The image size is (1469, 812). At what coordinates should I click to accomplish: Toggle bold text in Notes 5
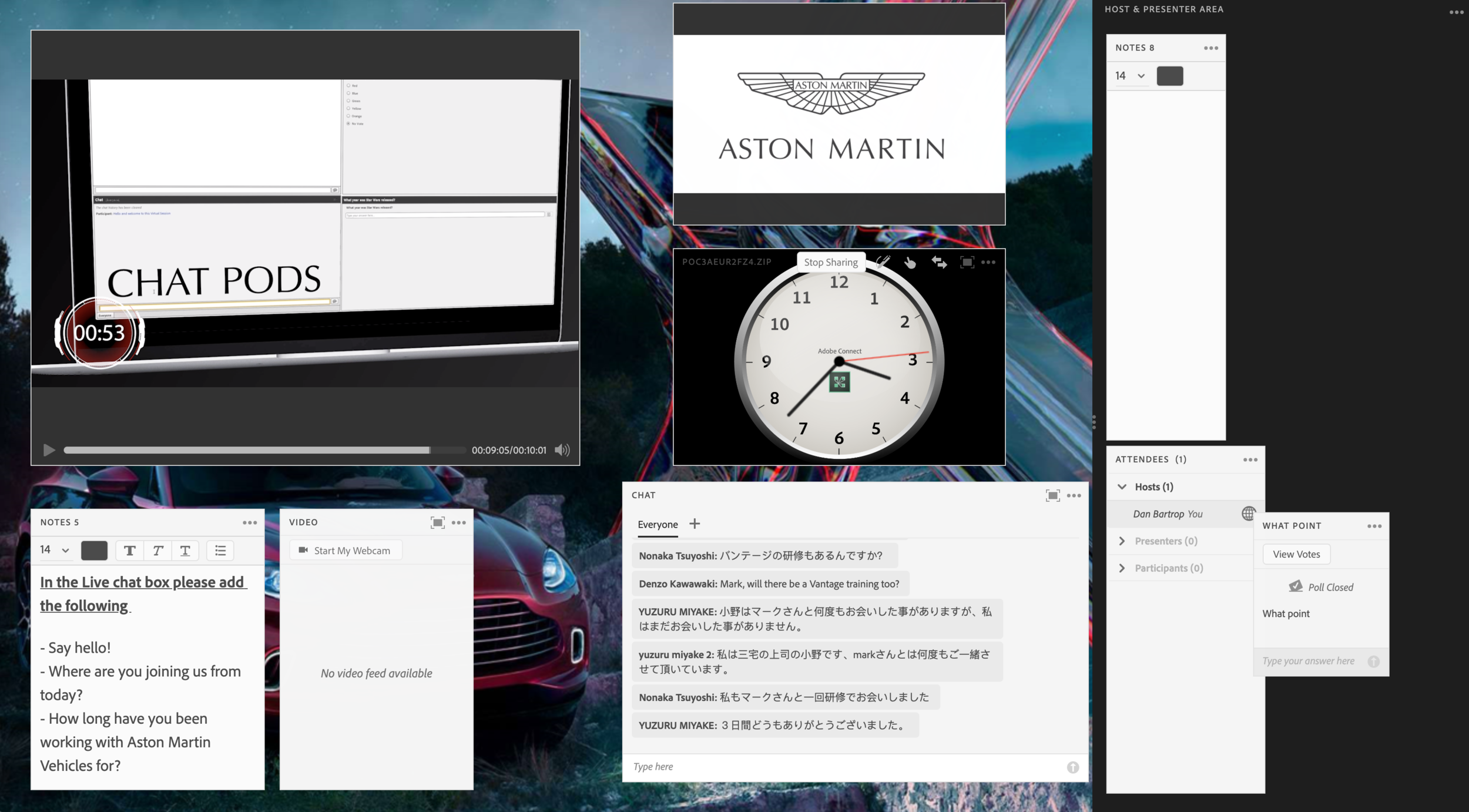pyautogui.click(x=130, y=551)
